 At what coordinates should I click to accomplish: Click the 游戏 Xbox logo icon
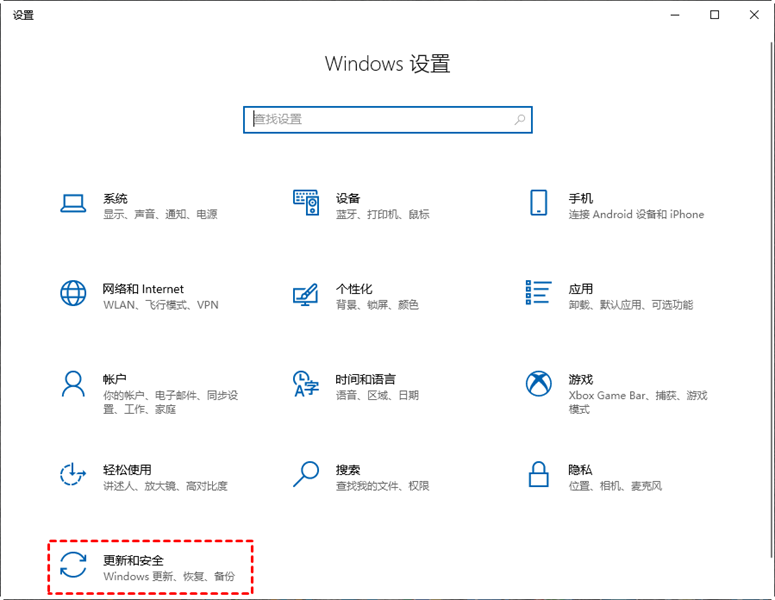[538, 384]
